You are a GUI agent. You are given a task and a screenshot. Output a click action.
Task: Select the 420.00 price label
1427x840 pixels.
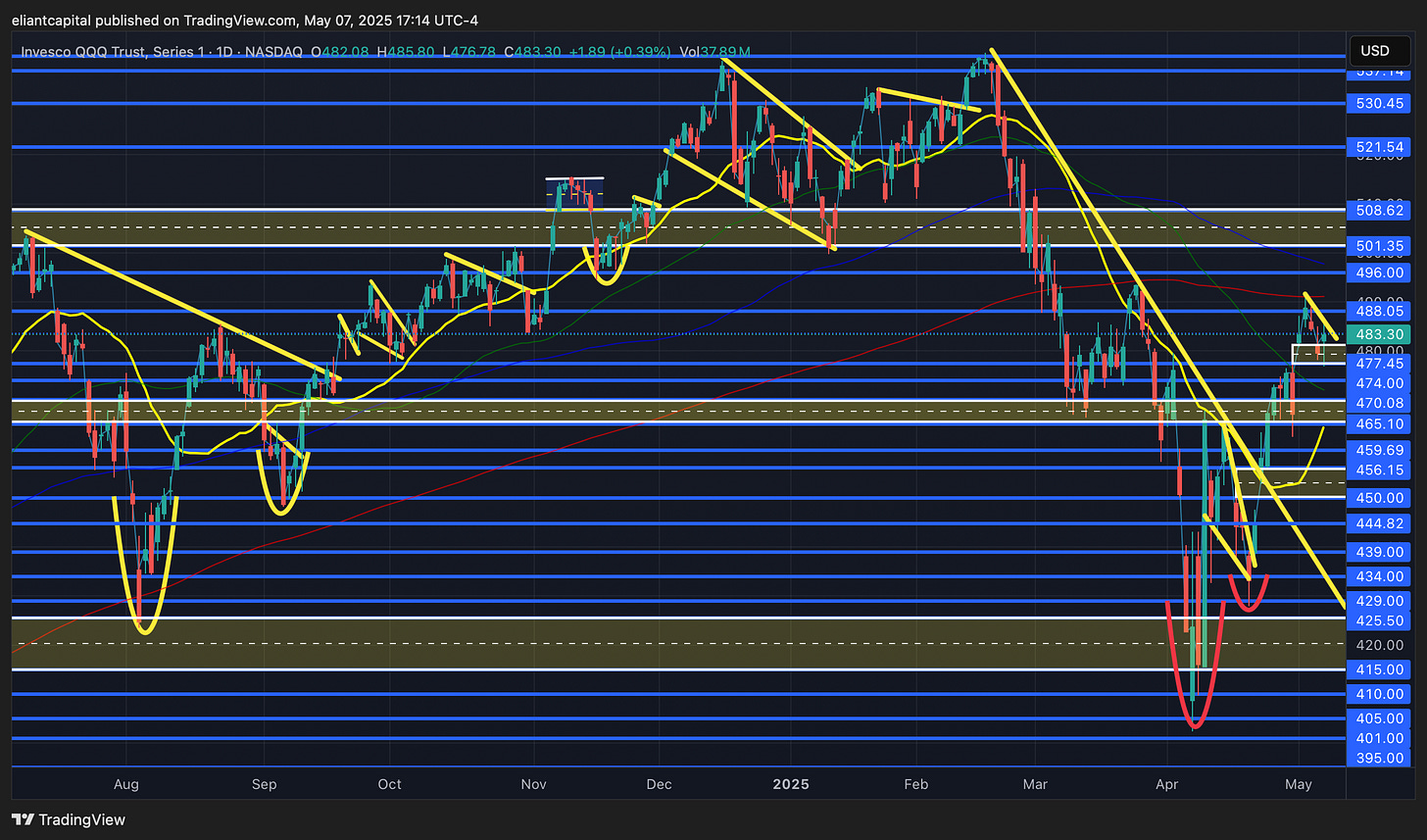point(1379,645)
